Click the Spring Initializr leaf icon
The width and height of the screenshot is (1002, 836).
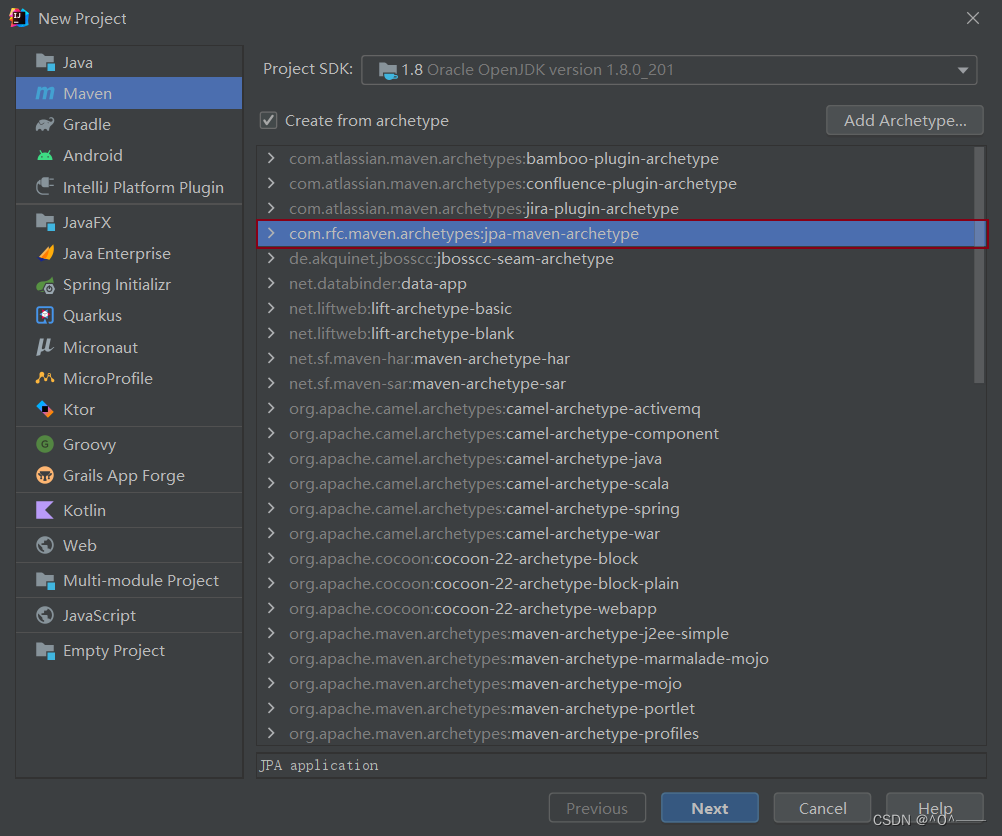45,285
